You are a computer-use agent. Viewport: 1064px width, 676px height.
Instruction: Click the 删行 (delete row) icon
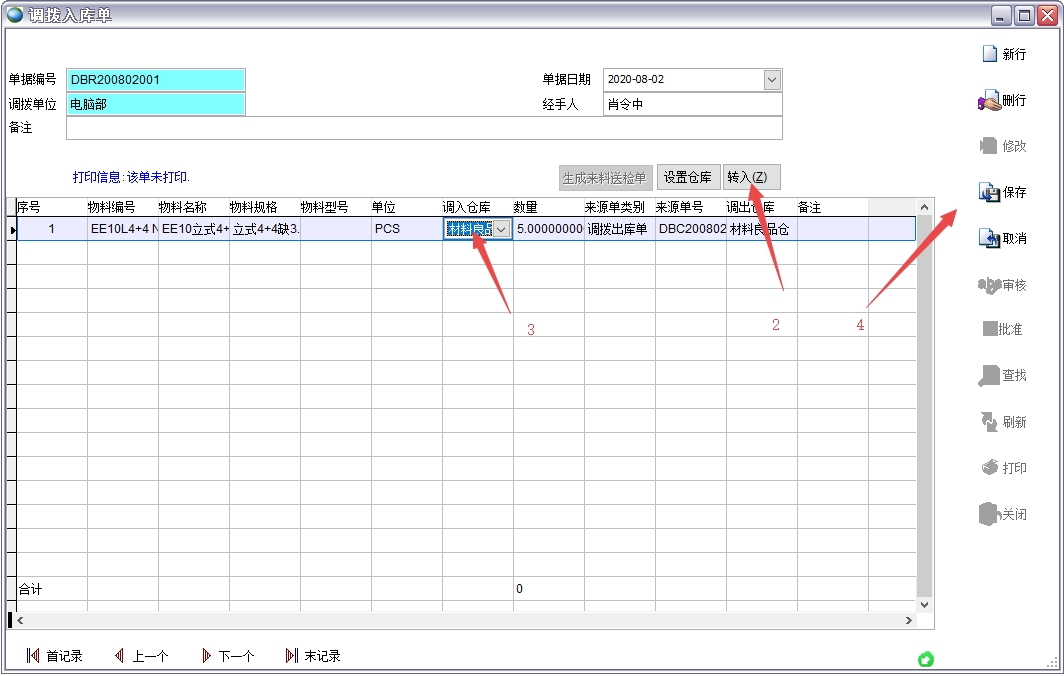(x=988, y=101)
